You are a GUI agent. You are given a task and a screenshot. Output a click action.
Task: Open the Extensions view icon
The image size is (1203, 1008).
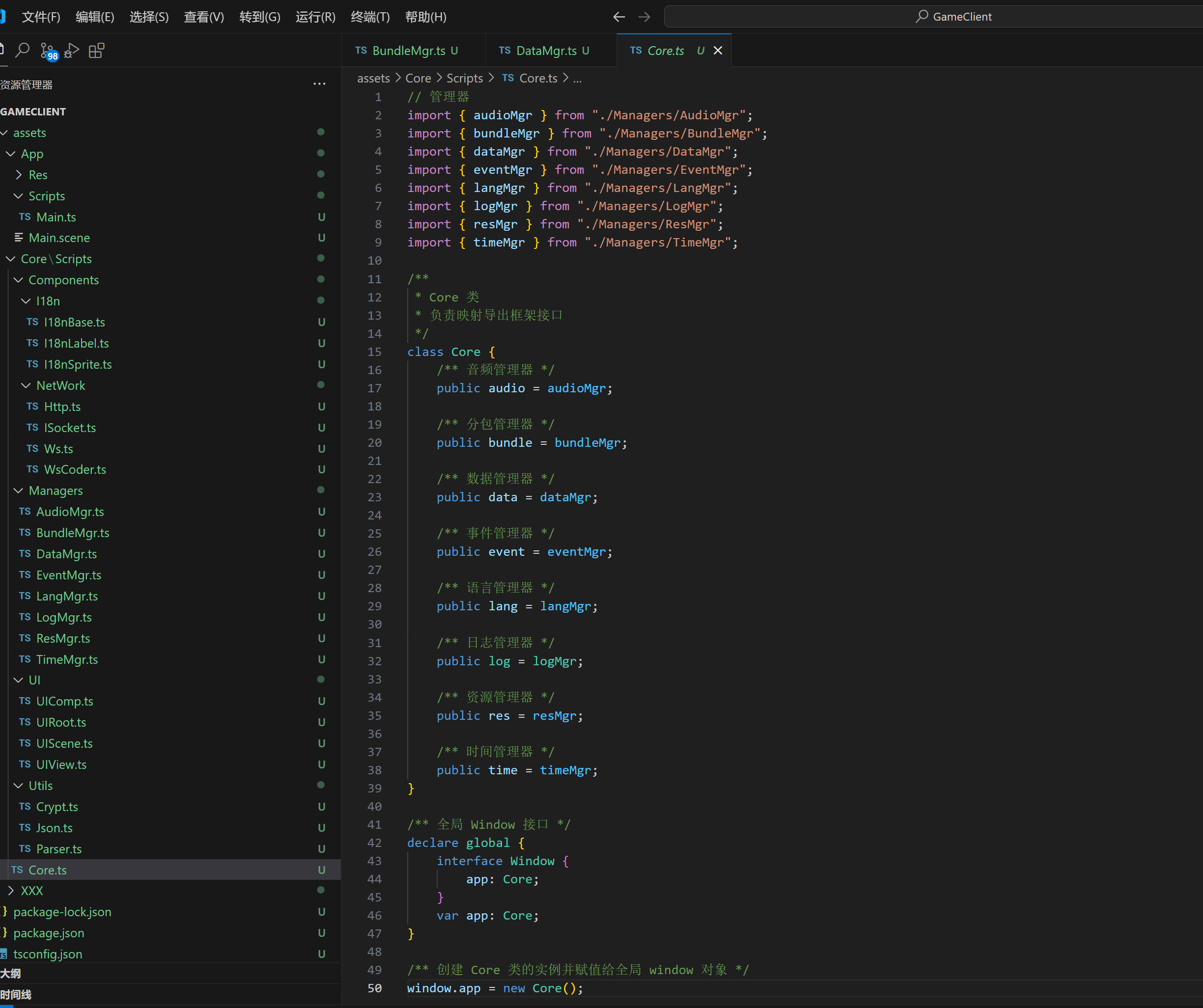click(96, 51)
